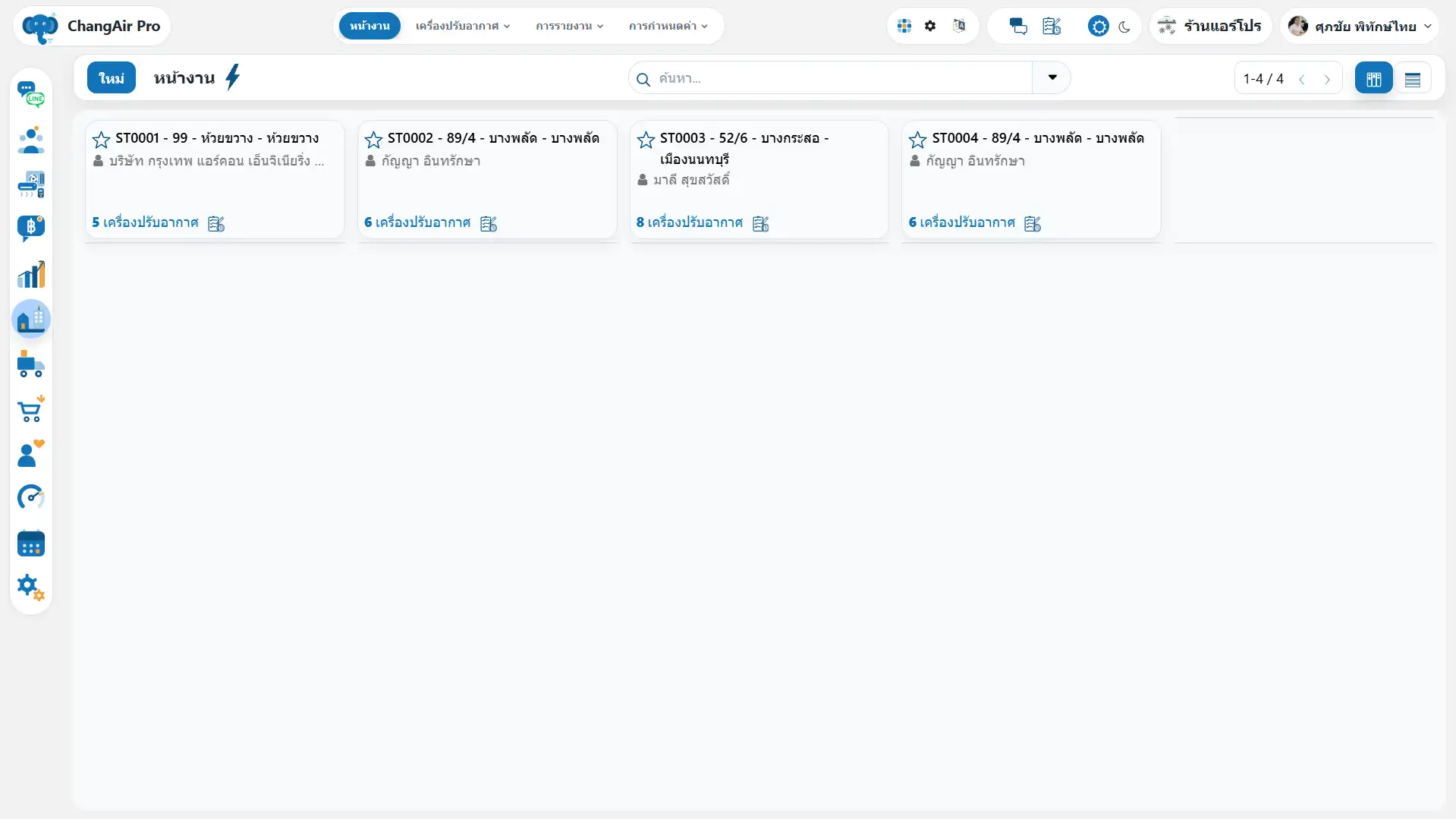This screenshot has width=1456, height=819.
Task: Switch to kanban view
Action: pyautogui.click(x=1374, y=78)
